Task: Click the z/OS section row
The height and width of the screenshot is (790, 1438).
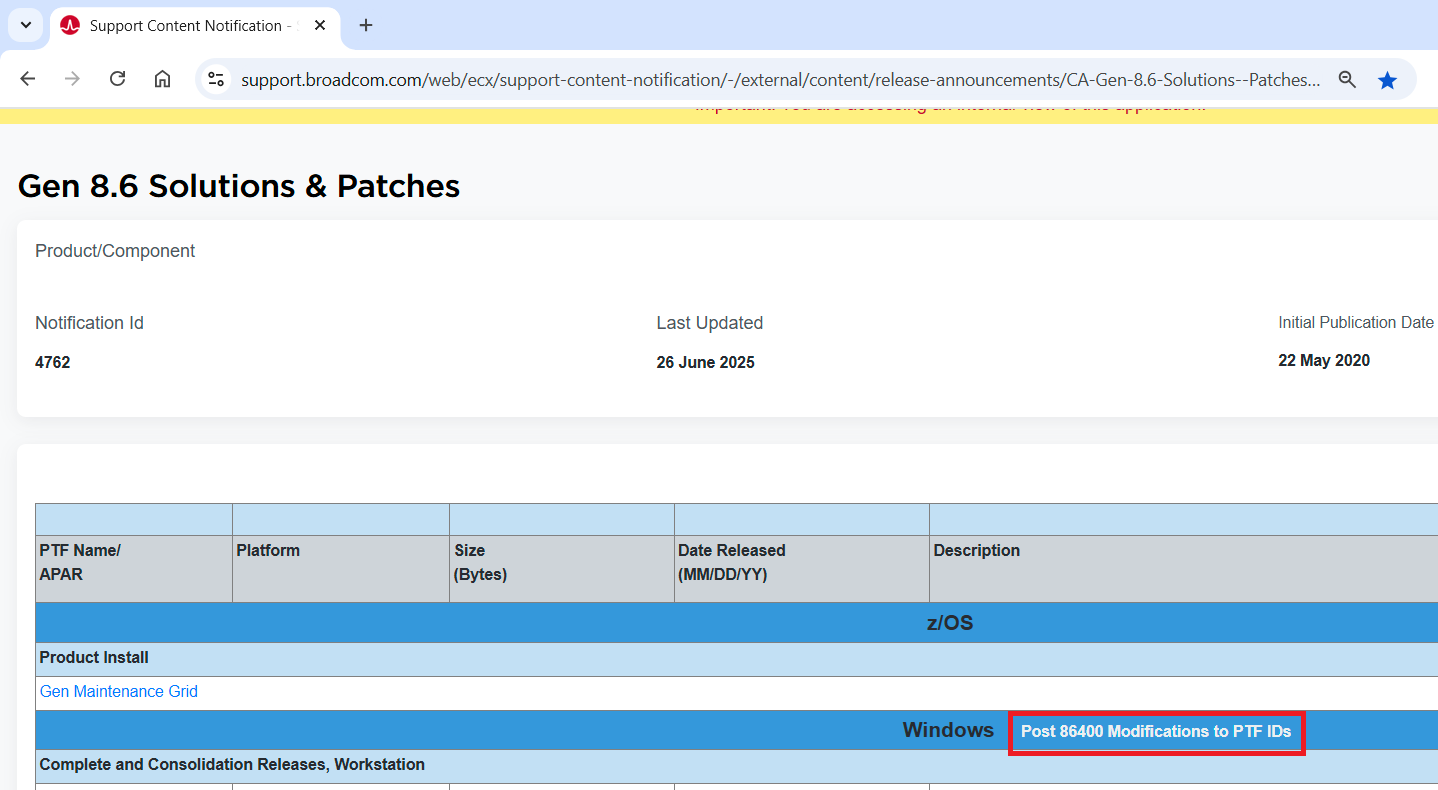Action: tap(737, 623)
